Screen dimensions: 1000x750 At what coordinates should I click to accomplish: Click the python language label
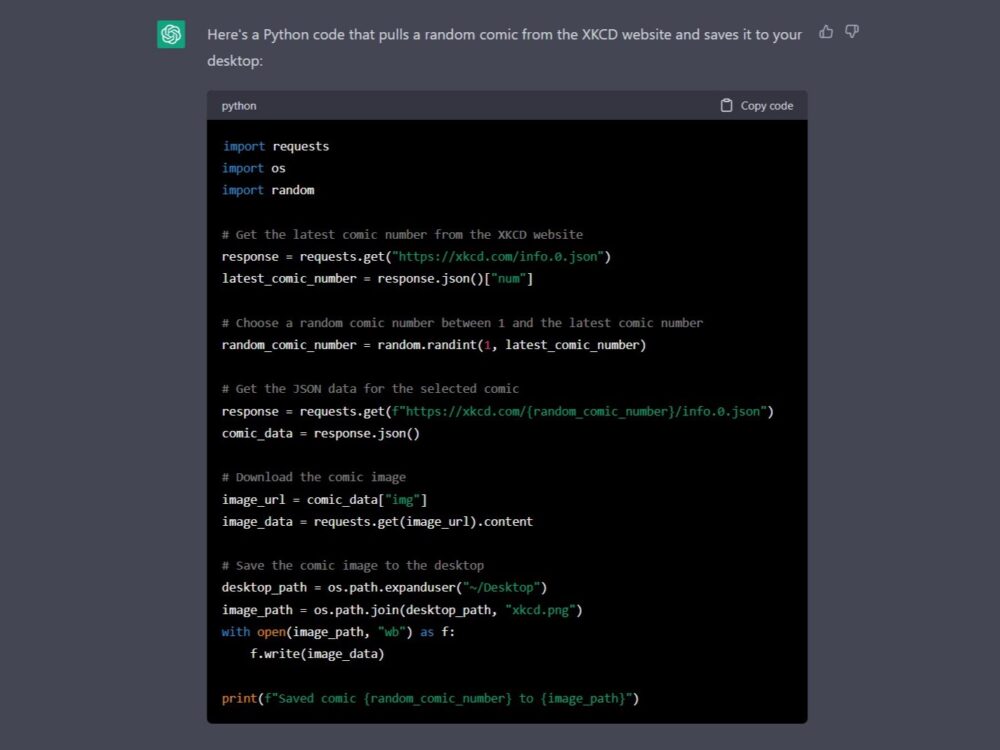239,105
